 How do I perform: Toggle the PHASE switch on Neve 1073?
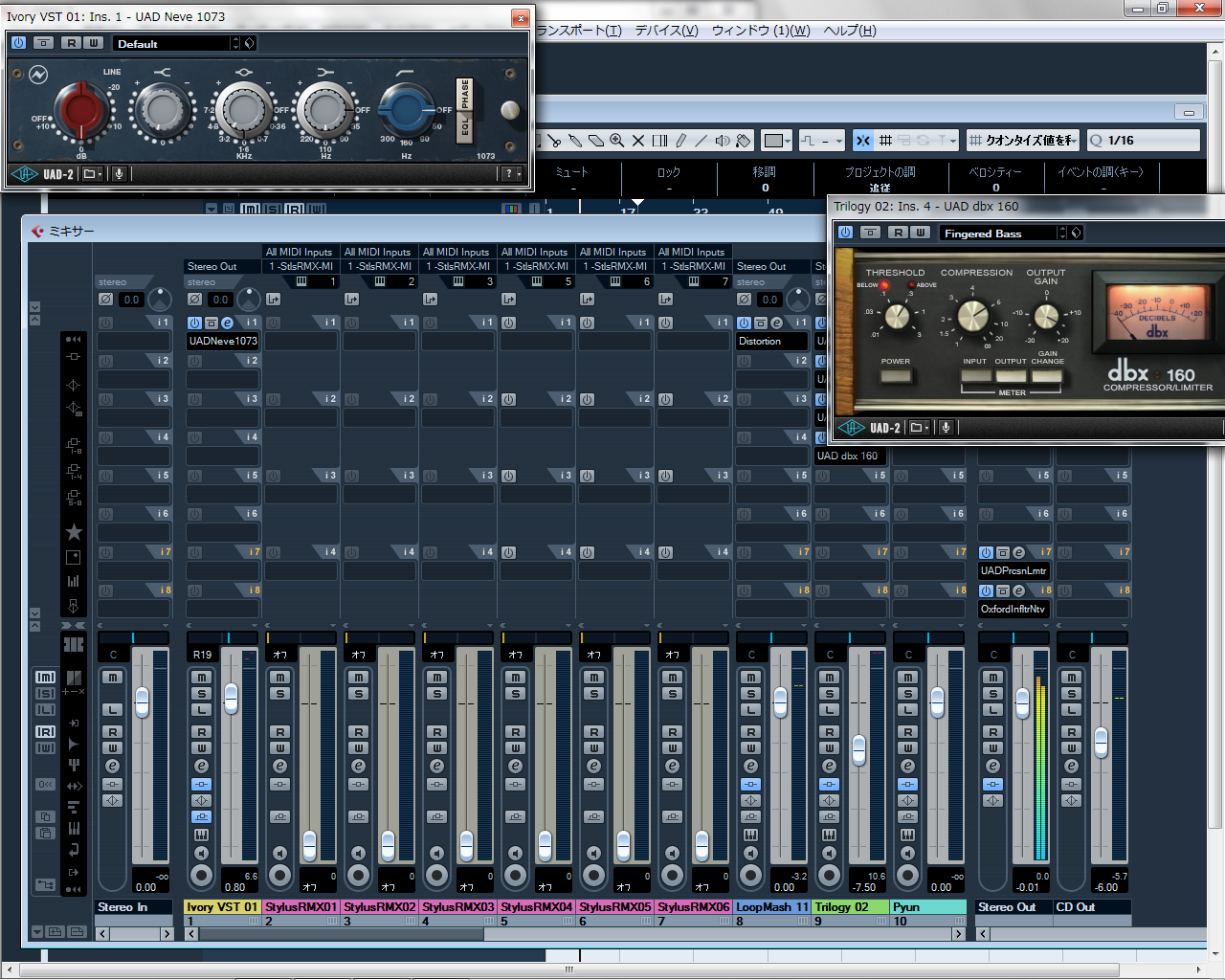pyautogui.click(x=465, y=94)
